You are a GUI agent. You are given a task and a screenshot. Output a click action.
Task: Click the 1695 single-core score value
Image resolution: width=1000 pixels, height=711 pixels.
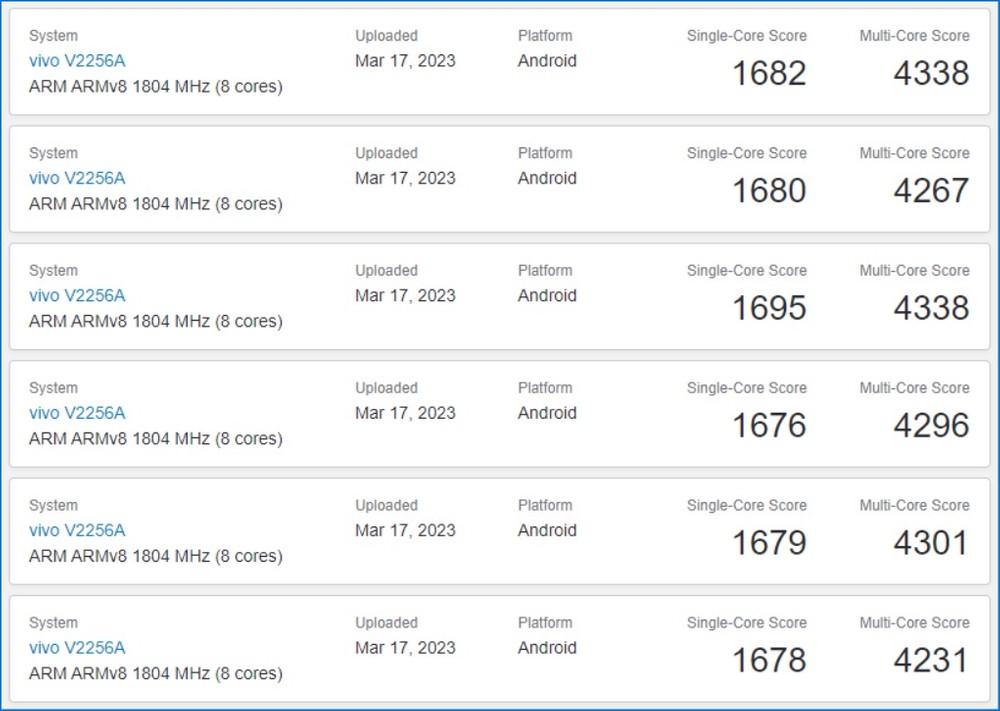pos(769,308)
